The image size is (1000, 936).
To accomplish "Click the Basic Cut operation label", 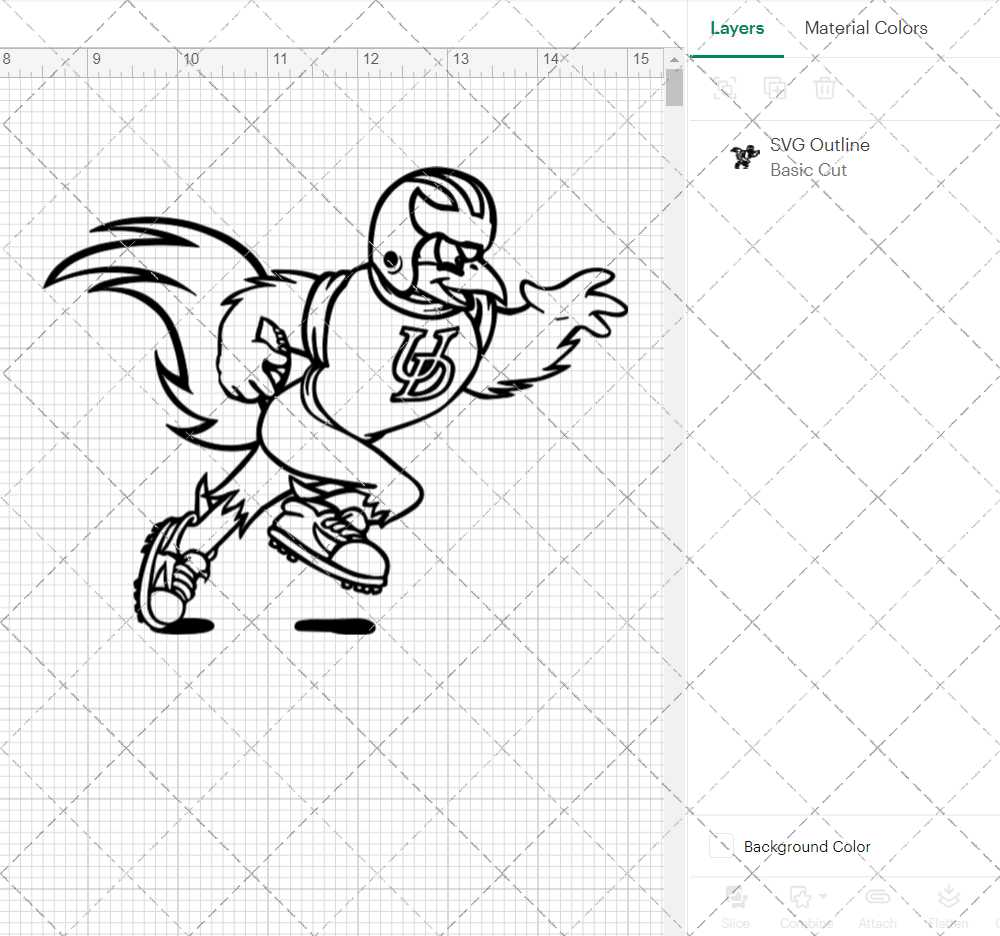I will click(808, 170).
